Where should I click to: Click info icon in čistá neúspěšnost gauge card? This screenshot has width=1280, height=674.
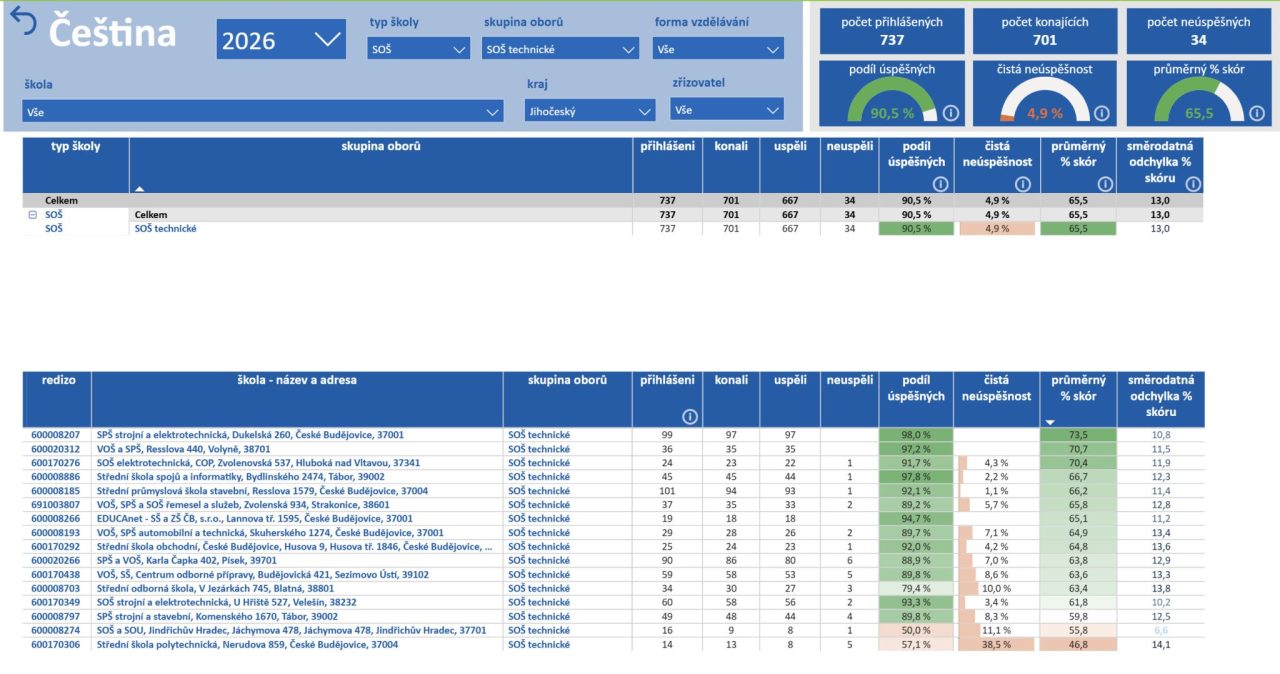(1101, 114)
